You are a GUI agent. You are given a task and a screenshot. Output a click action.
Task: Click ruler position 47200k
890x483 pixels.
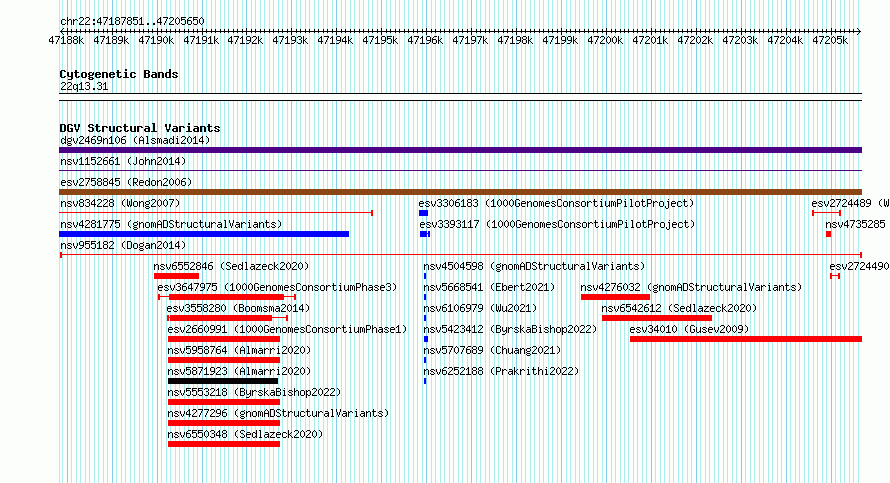(604, 40)
